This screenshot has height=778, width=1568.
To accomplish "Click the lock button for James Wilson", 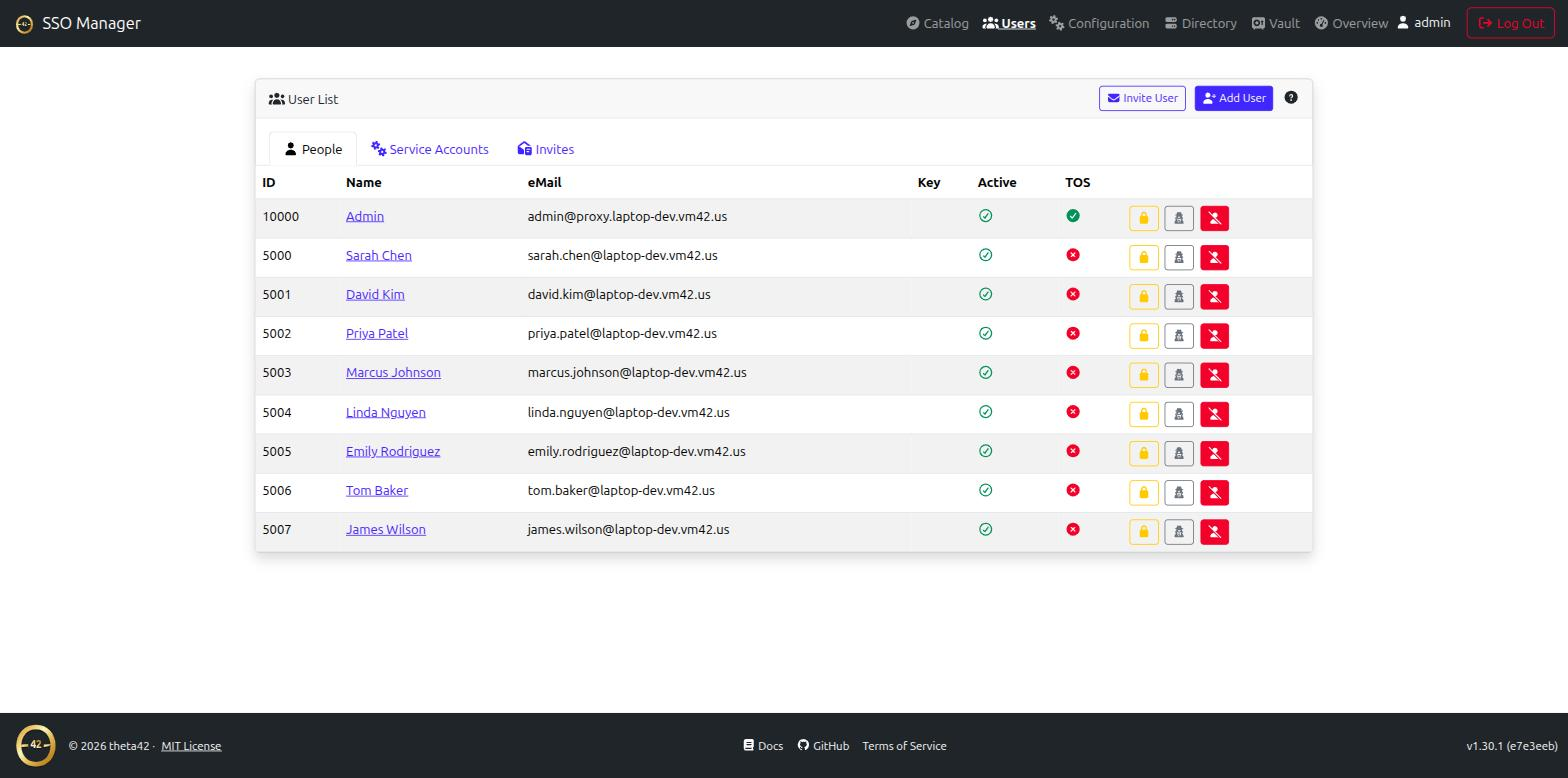I will 1144,531.
